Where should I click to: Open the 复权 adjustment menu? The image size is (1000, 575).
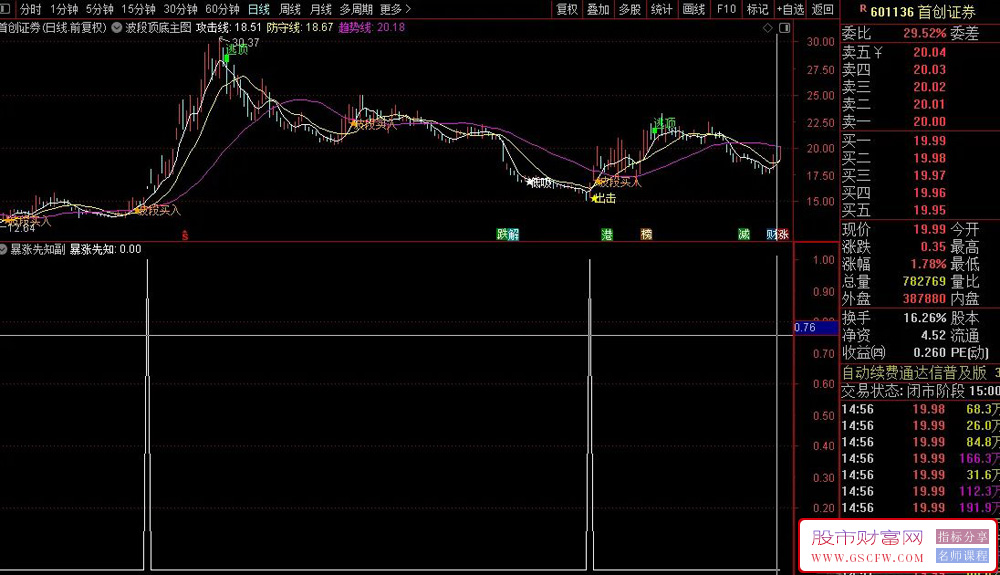[x=567, y=10]
